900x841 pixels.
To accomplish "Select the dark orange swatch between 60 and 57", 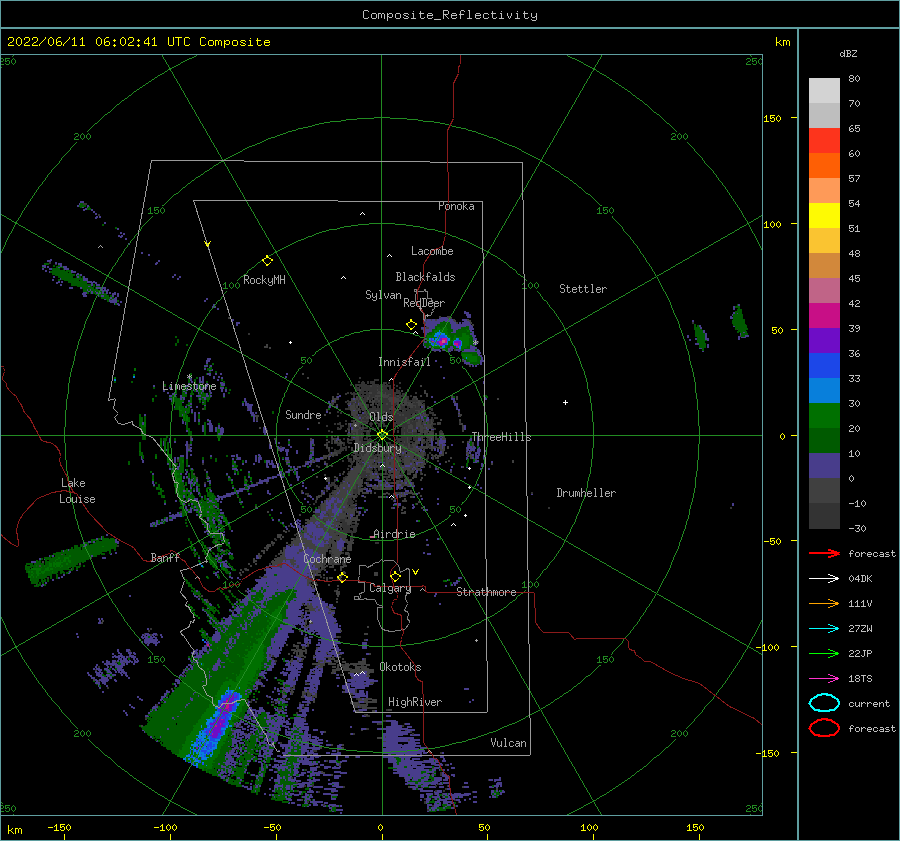I will [x=824, y=165].
